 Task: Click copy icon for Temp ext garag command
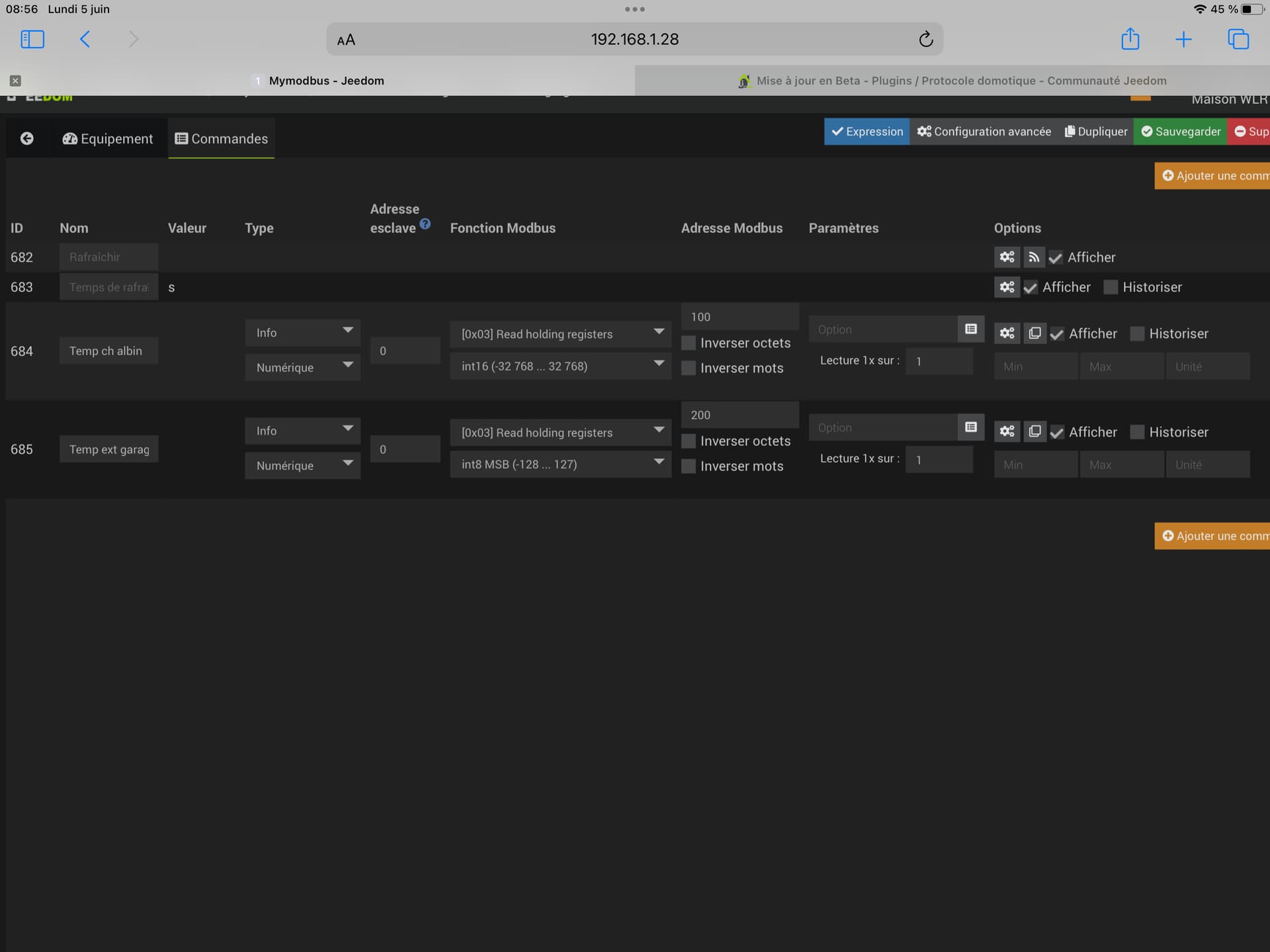(x=1035, y=431)
